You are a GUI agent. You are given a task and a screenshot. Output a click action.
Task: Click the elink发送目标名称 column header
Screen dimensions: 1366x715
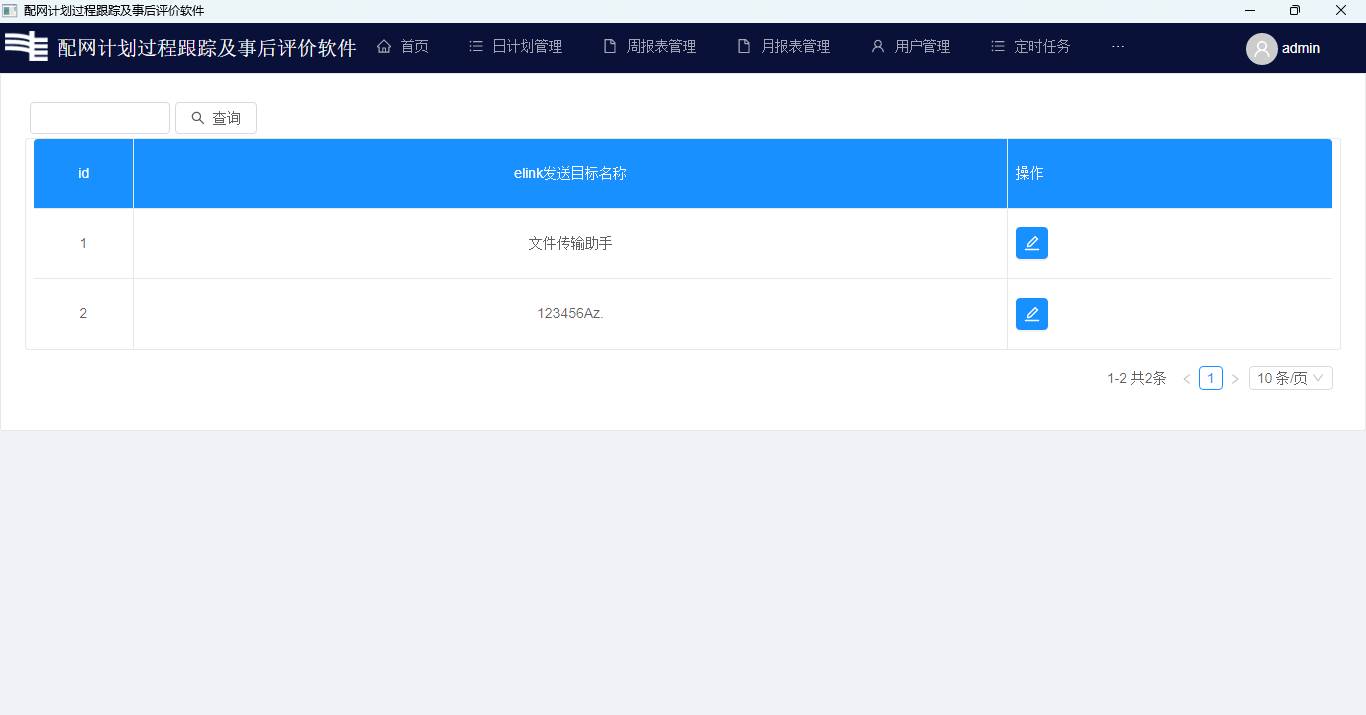click(x=570, y=173)
